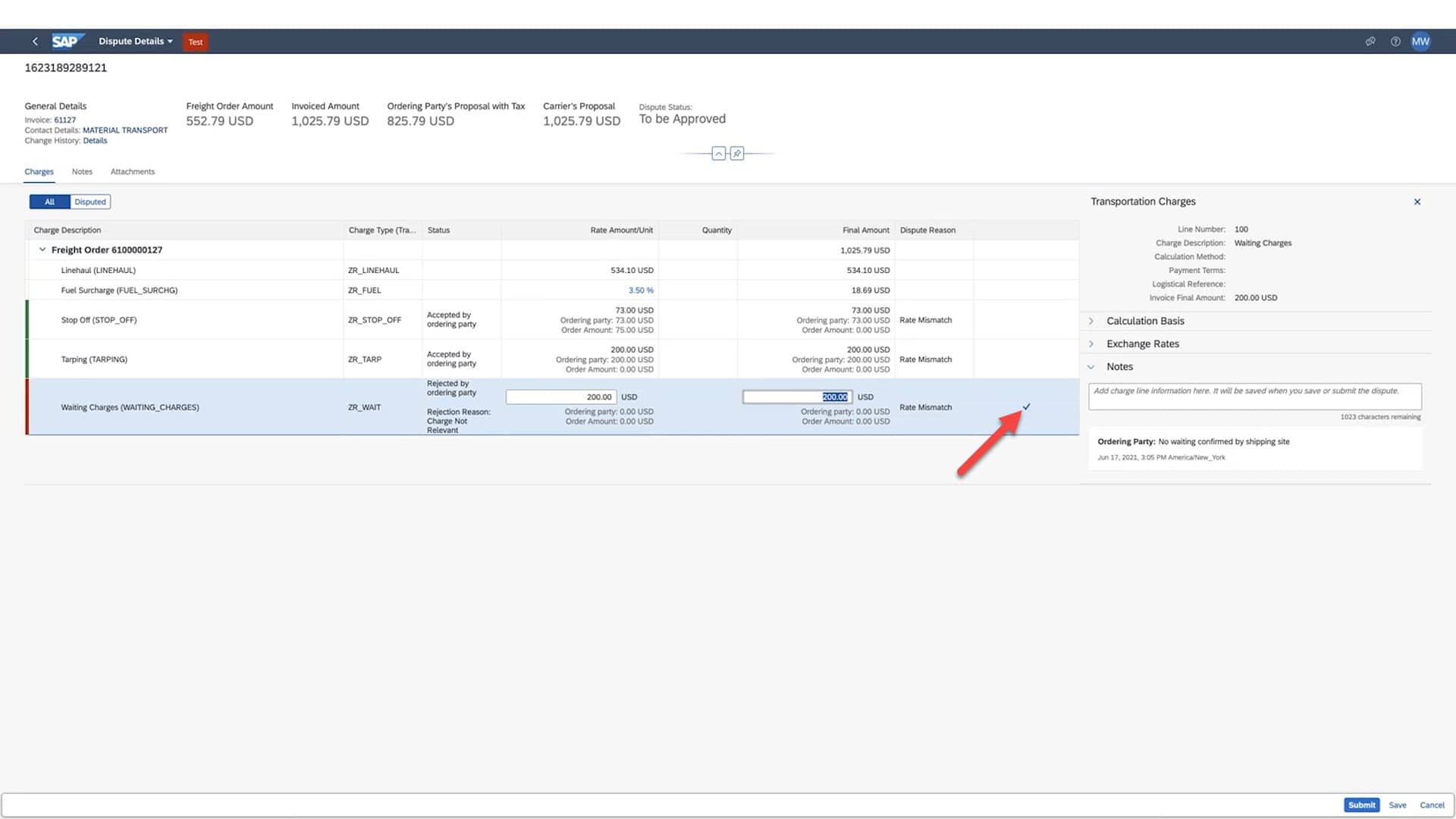Select the Stop Off (STOP_OFF) row
Screen dimensions: 1456x819
point(552,320)
